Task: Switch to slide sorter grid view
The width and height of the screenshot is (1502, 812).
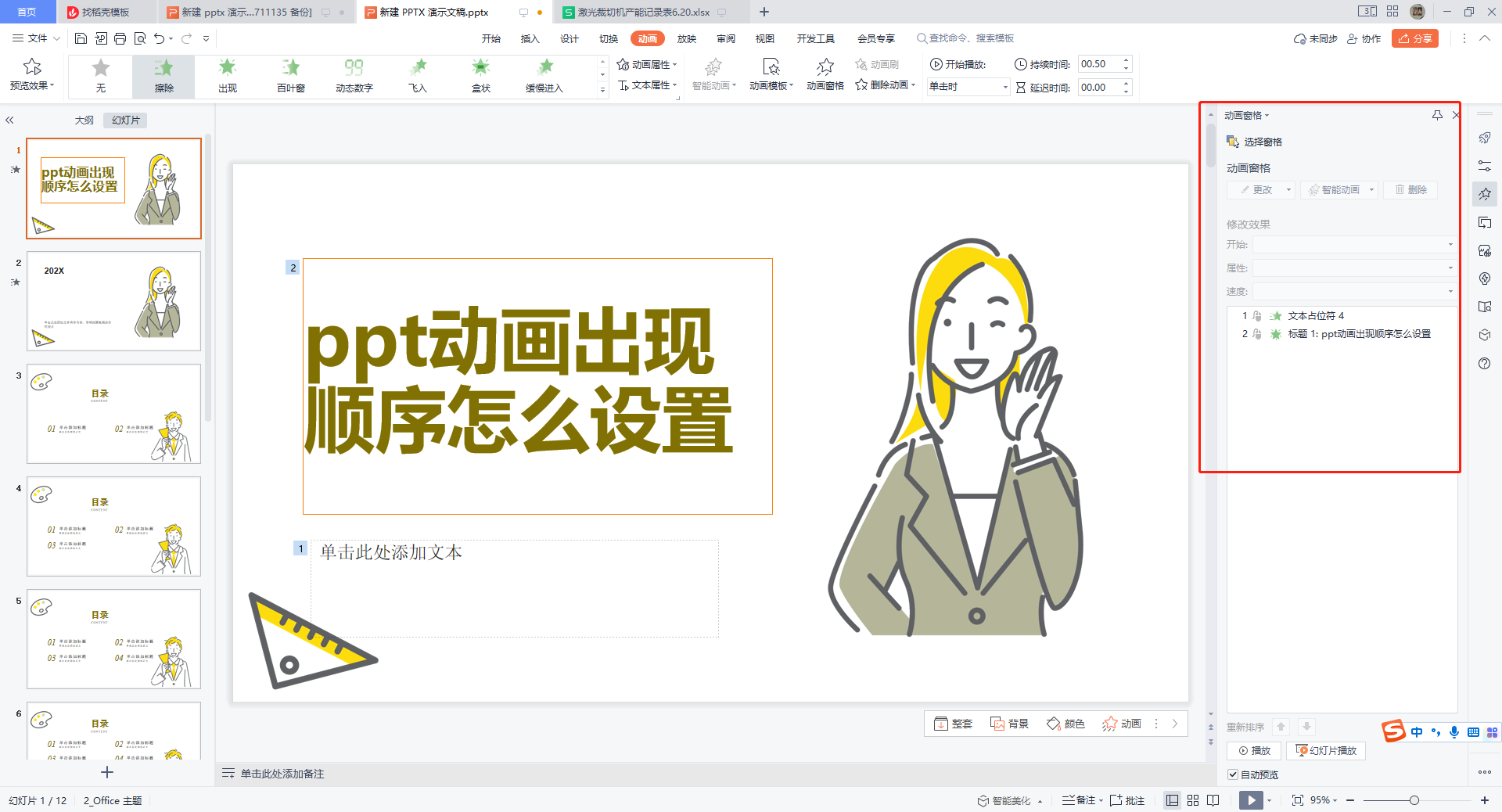Action: pyautogui.click(x=1193, y=800)
